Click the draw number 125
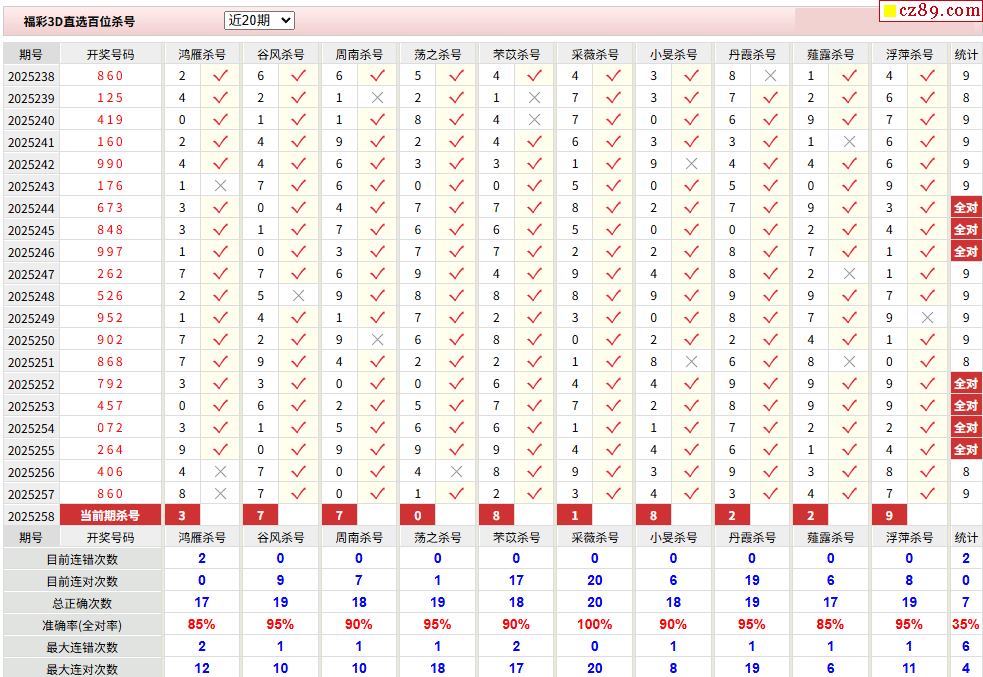This screenshot has width=983, height=677. click(110, 98)
